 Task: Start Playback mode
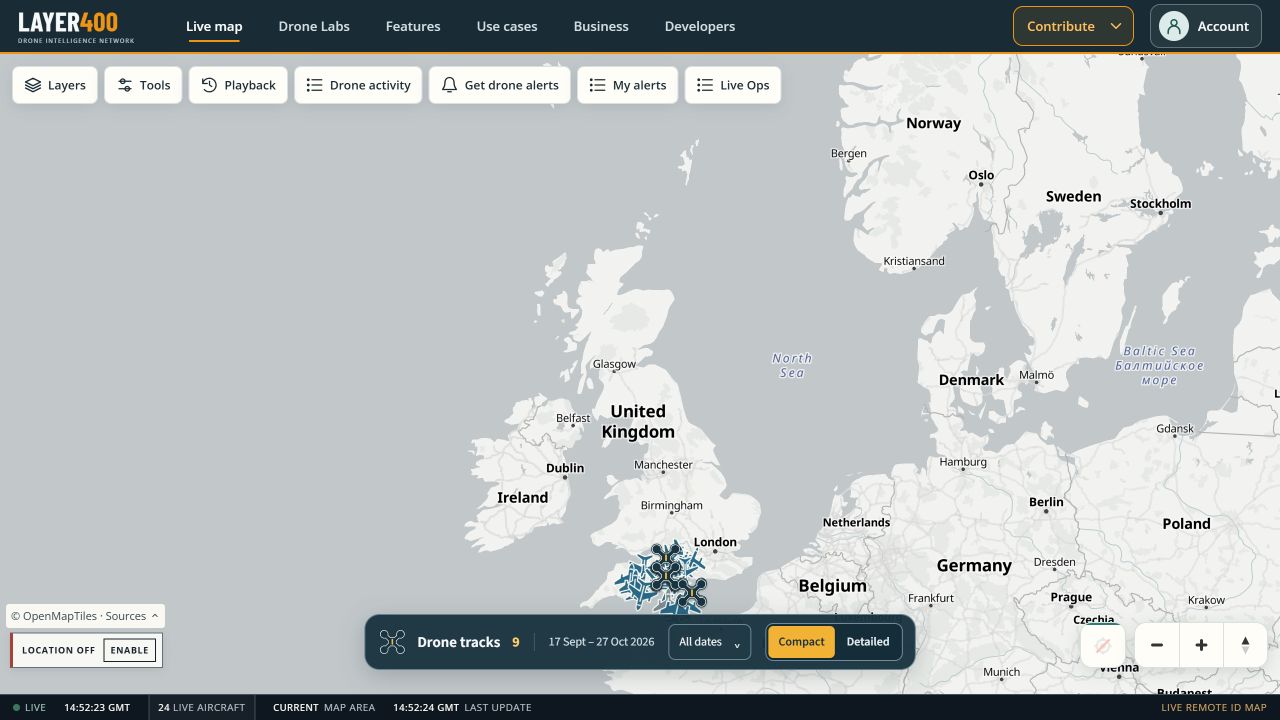(238, 85)
